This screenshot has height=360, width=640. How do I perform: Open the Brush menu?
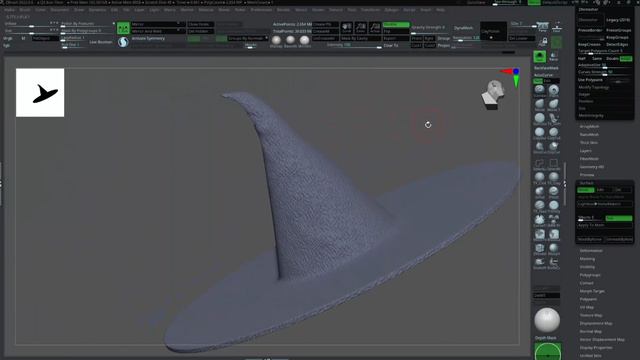click(24, 10)
